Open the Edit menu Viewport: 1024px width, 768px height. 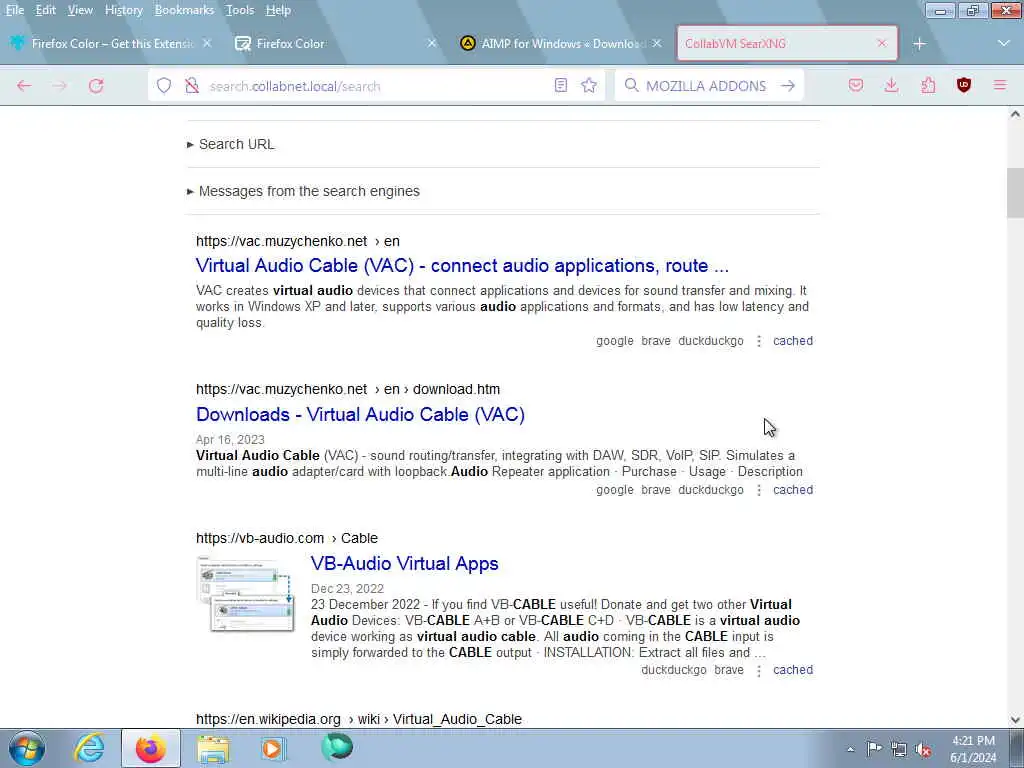click(x=46, y=10)
